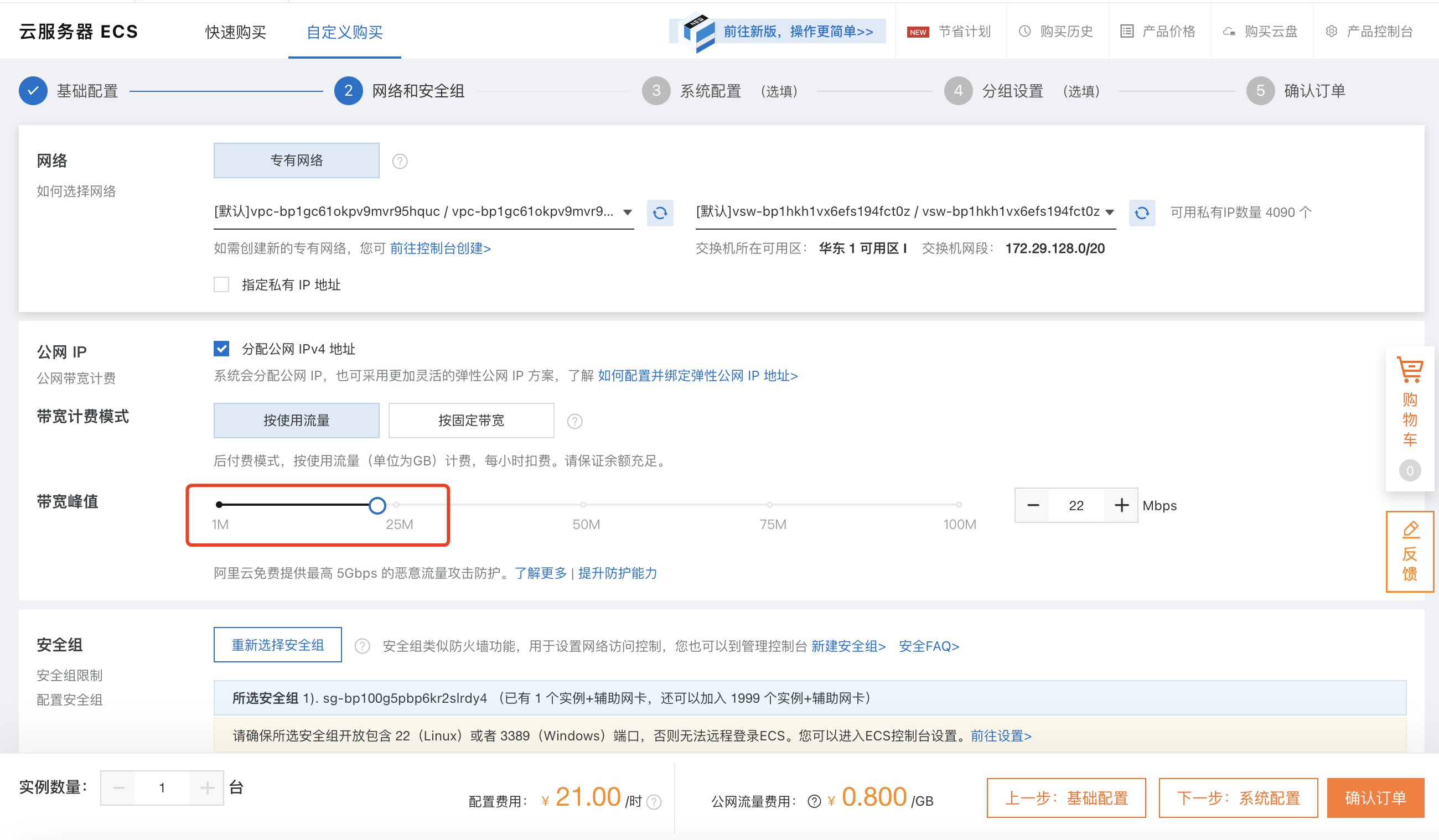The height and width of the screenshot is (840, 1439).
Task: Open 购买历史 via the clock icon
Action: 1024,32
